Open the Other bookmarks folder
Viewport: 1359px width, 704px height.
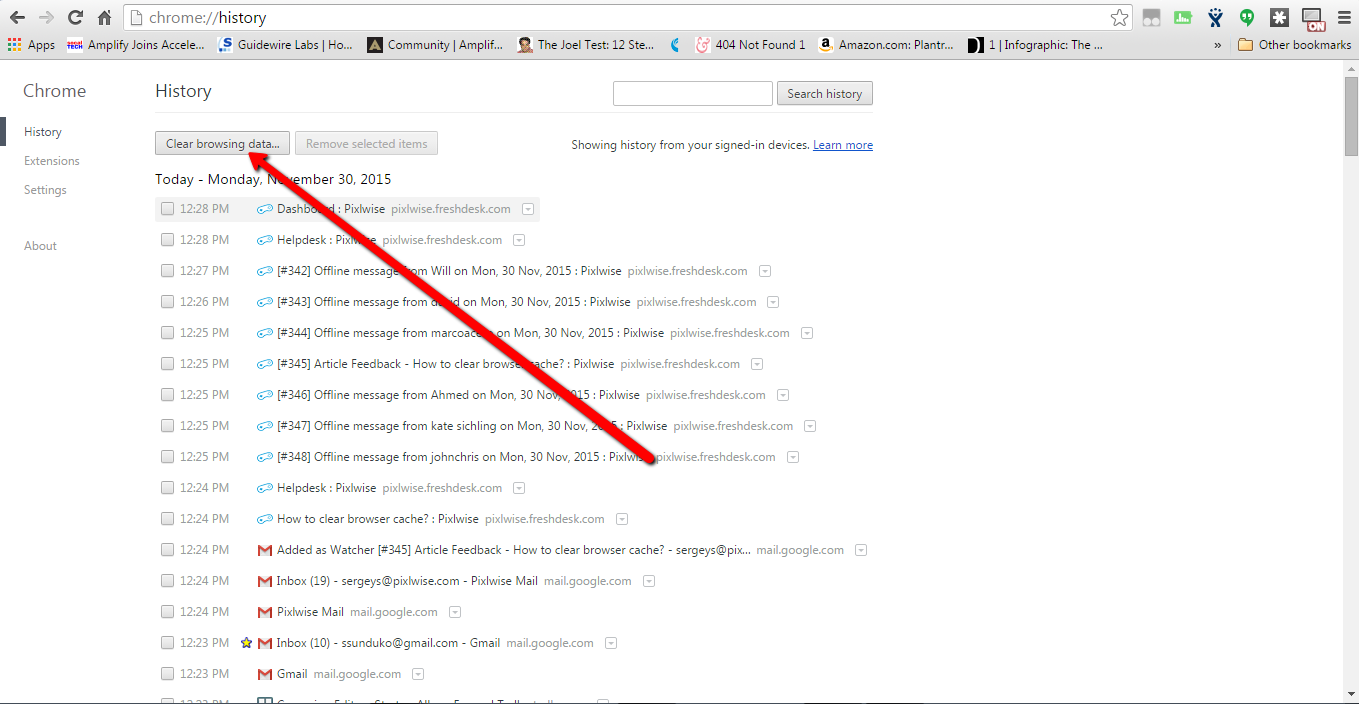click(x=1294, y=45)
